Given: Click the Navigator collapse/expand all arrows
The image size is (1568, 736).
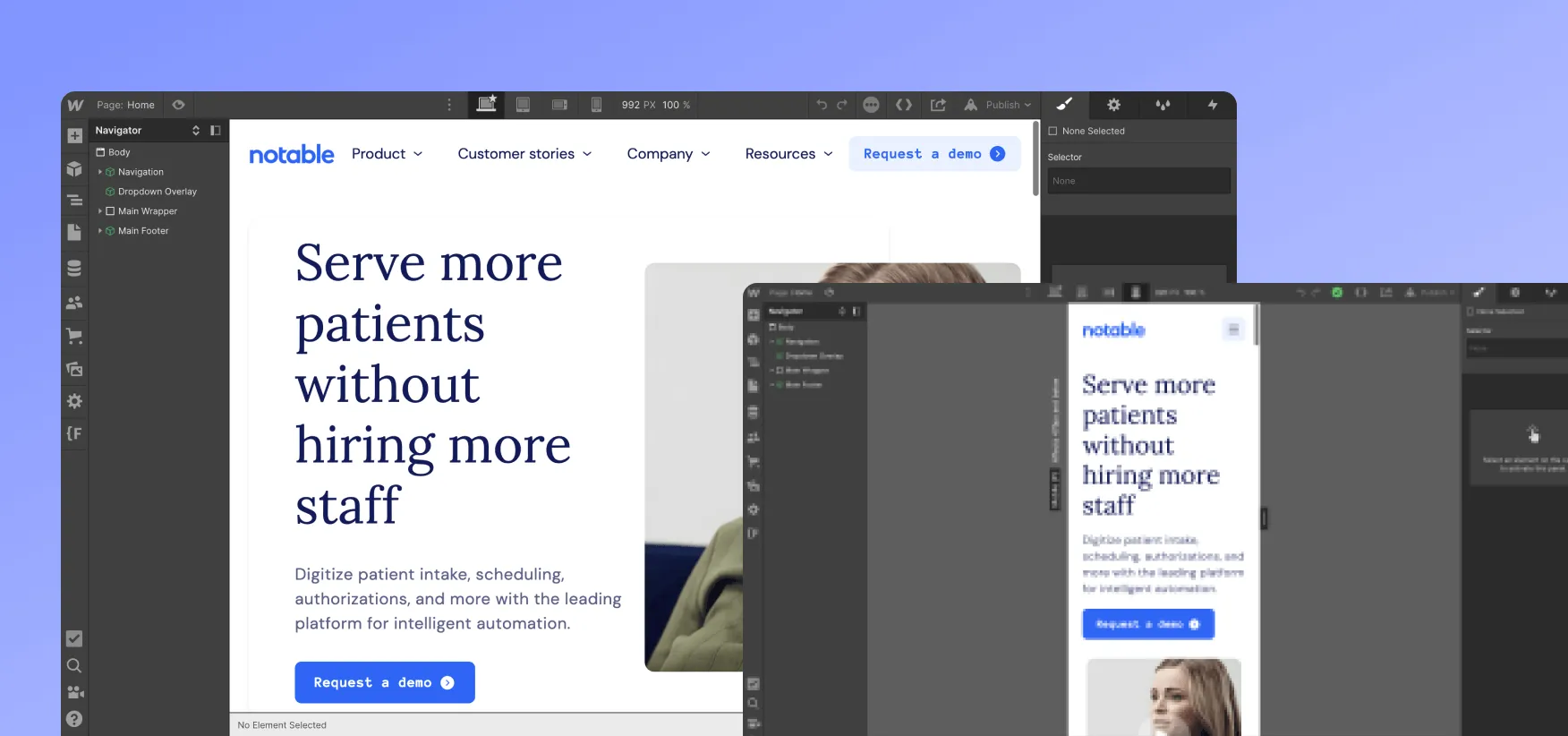Looking at the screenshot, I should (196, 131).
